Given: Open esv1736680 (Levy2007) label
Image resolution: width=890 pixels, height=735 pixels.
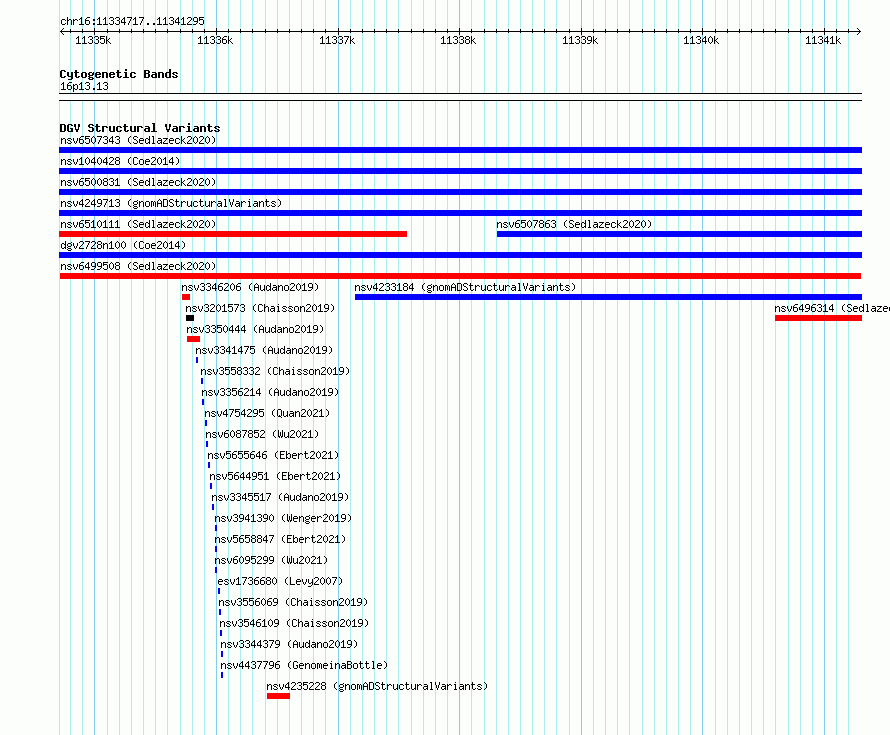Looking at the screenshot, I should [280, 581].
